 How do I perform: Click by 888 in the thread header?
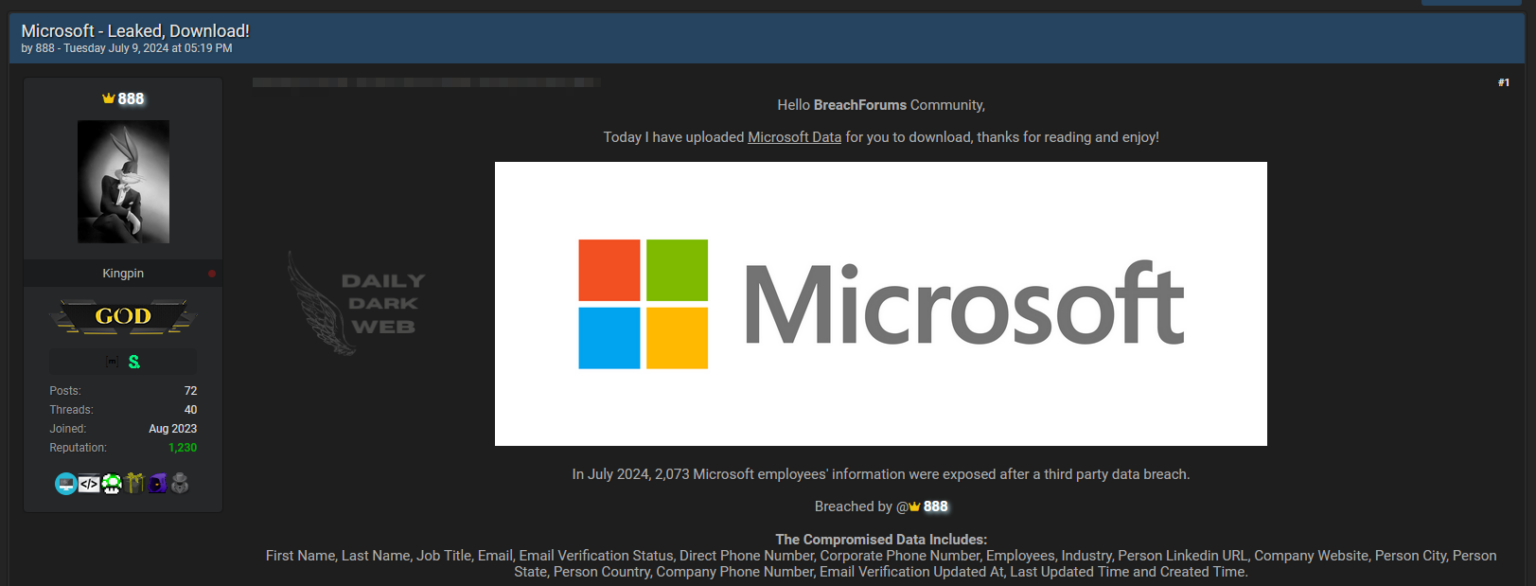44,47
